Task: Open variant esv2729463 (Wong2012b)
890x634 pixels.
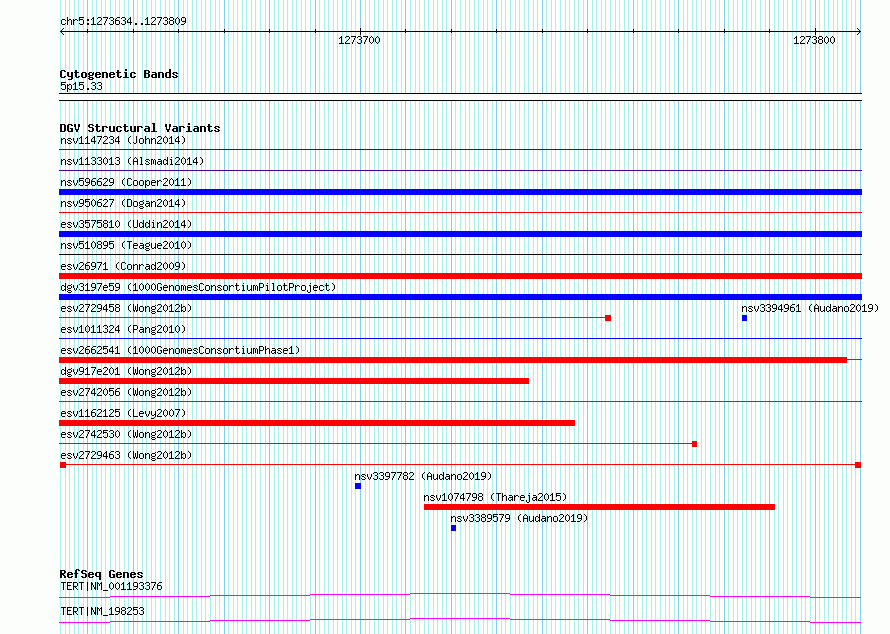Action: point(126,455)
